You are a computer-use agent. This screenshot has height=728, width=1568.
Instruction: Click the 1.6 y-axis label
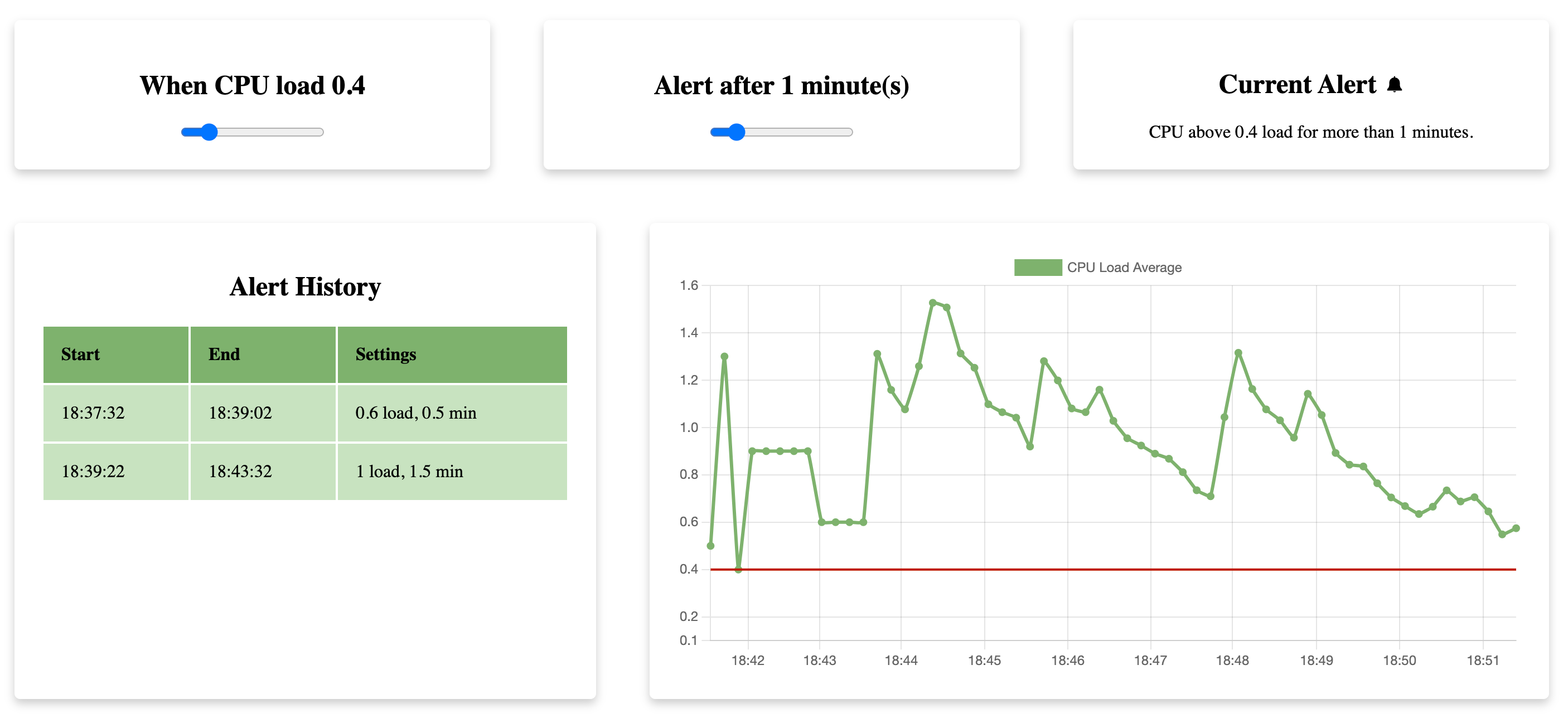pyautogui.click(x=689, y=285)
